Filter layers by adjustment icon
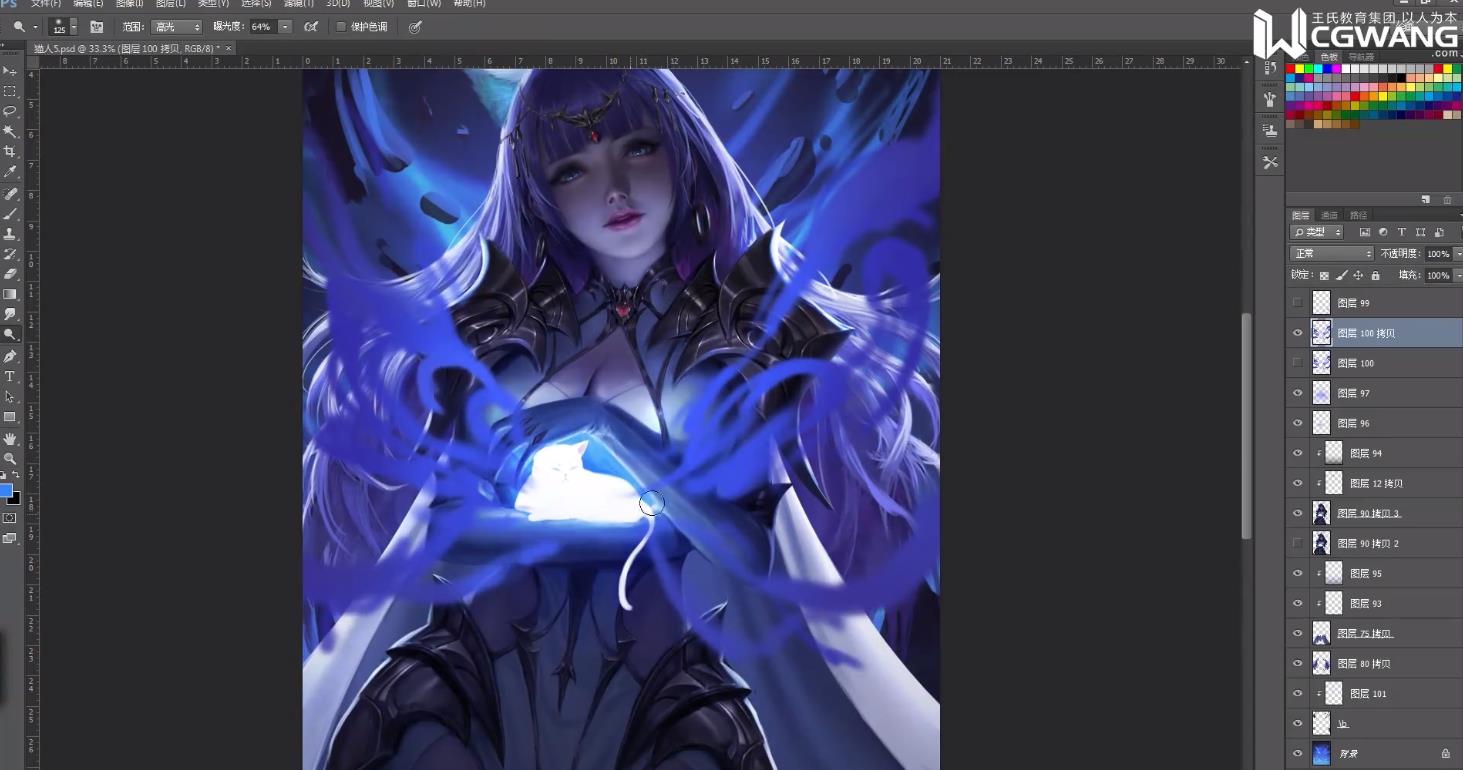 (x=1383, y=232)
